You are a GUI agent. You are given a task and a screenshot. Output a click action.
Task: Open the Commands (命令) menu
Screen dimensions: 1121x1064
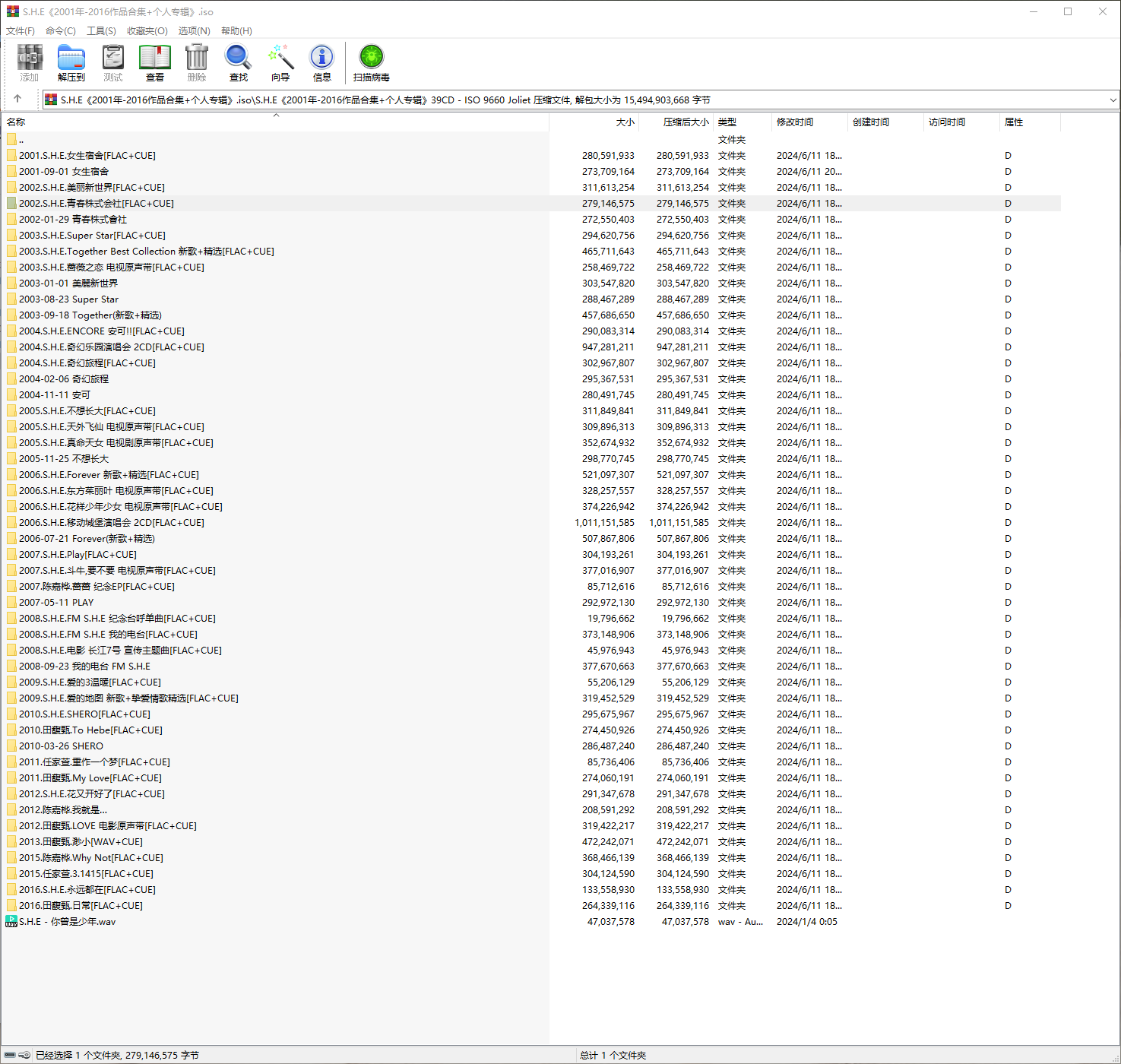pos(61,30)
